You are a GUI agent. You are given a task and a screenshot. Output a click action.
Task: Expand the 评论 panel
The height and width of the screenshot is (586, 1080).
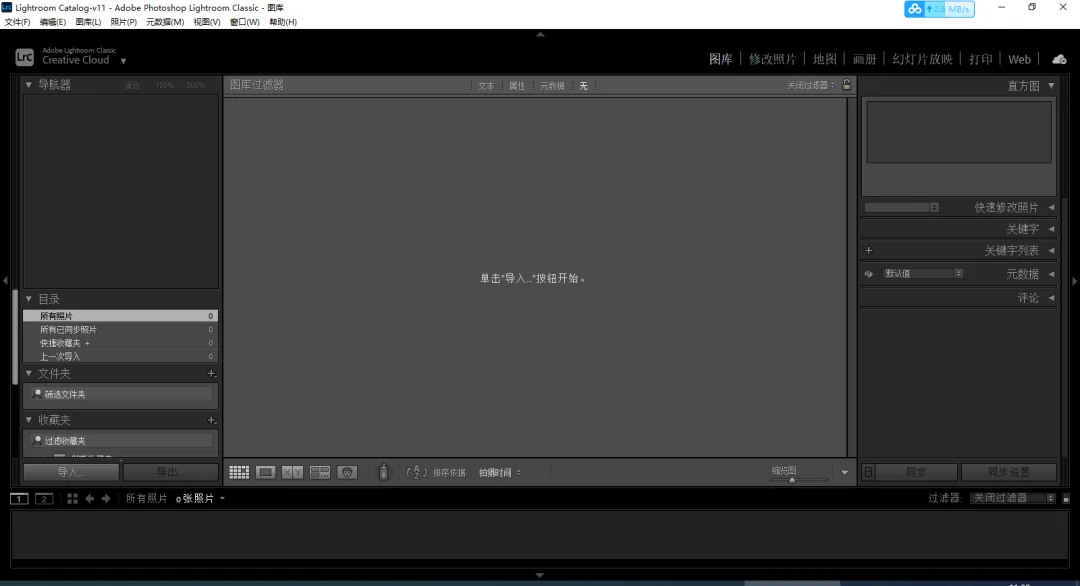(x=1051, y=297)
